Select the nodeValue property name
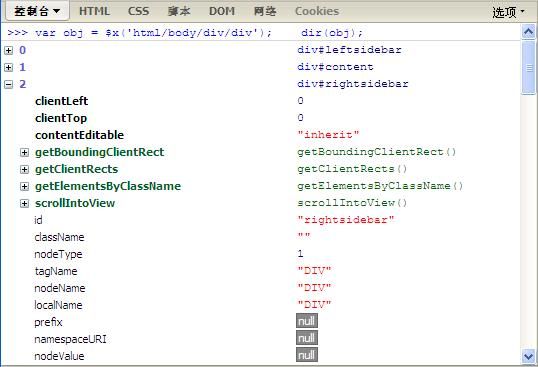Viewport: 538px width, 367px height. coord(59,356)
